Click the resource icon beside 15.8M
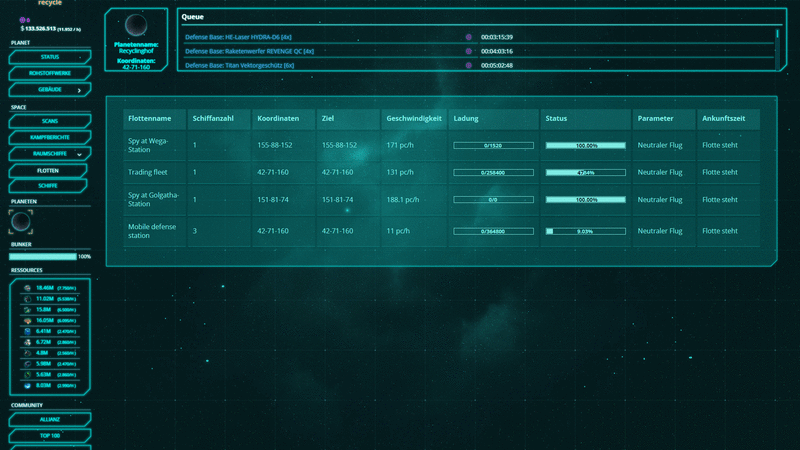Viewport: 800px width, 450px height. point(28,310)
